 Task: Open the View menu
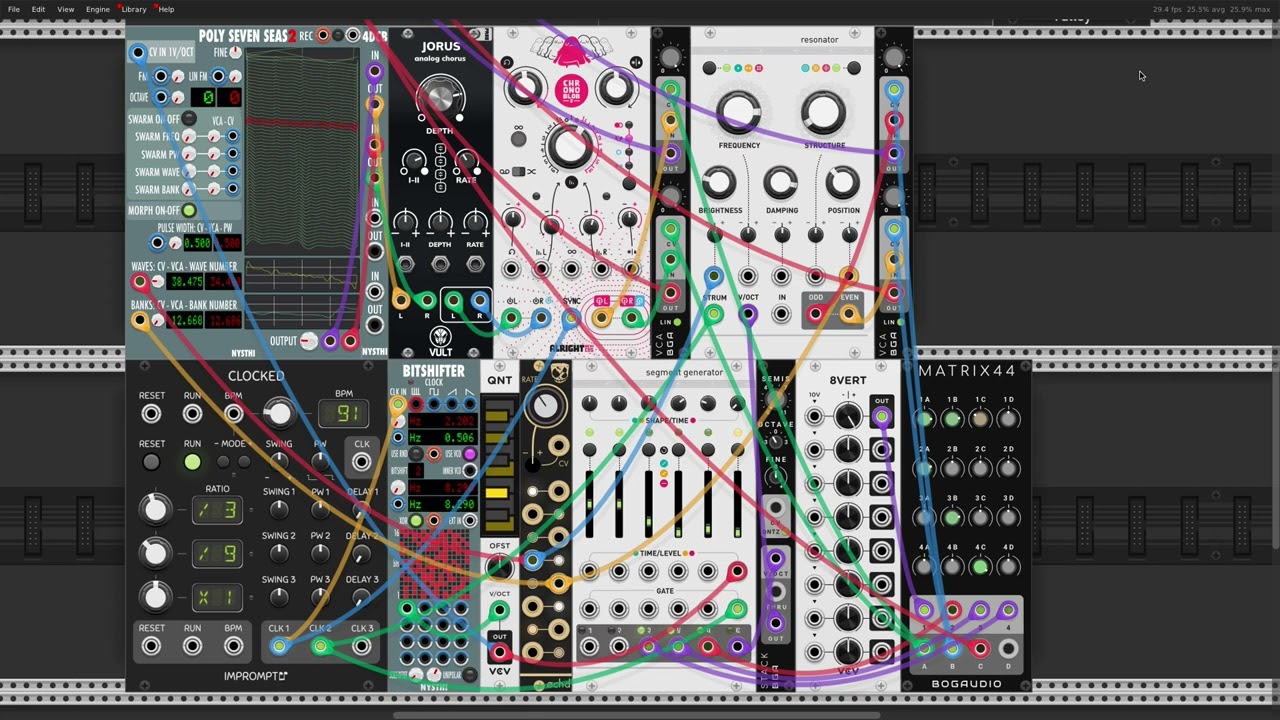coord(65,9)
